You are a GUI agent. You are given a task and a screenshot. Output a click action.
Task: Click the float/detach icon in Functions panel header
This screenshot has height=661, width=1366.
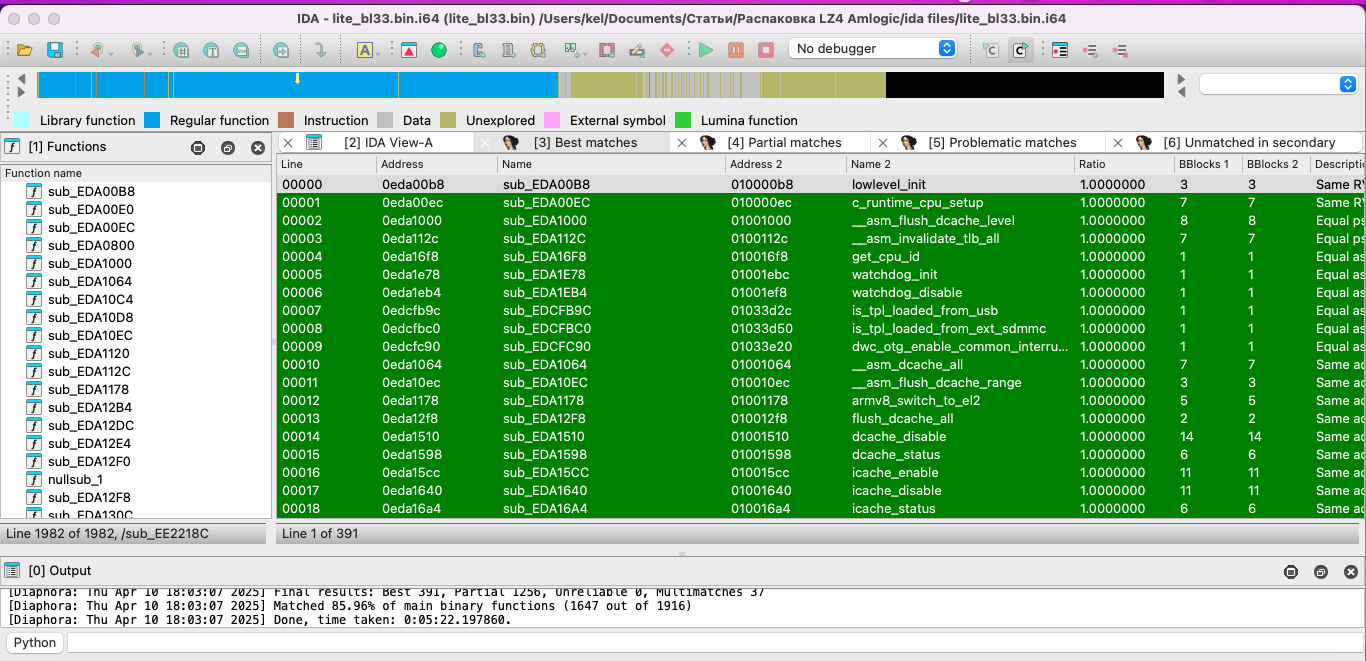pyautogui.click(x=228, y=147)
